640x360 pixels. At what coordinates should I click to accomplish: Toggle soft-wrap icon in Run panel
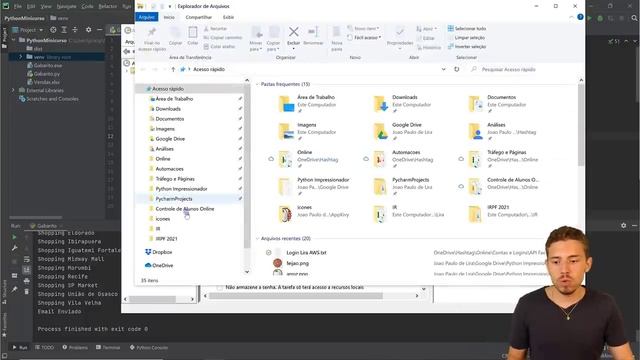[x=27, y=259]
